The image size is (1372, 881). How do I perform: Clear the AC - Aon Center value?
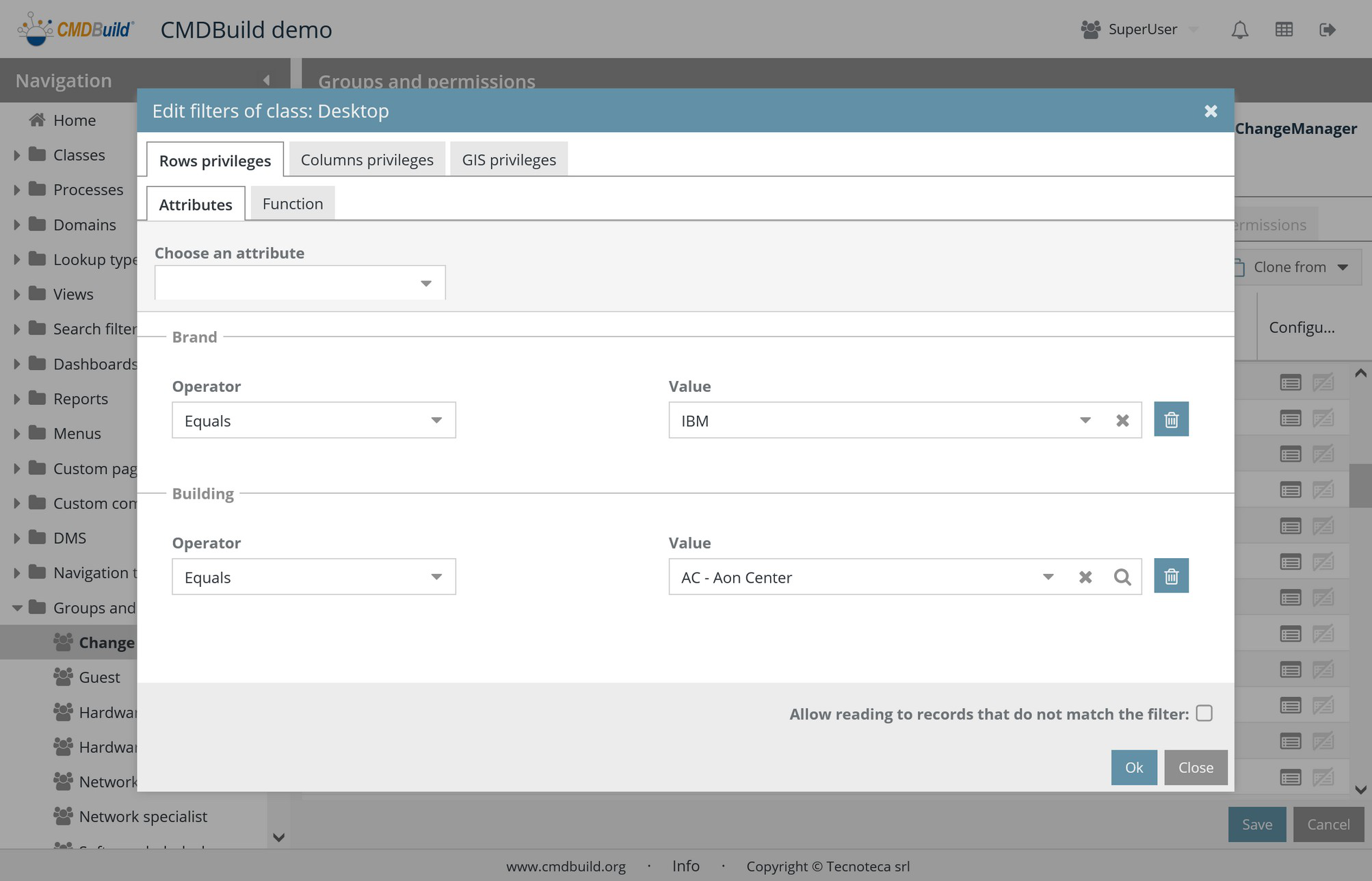click(1085, 577)
